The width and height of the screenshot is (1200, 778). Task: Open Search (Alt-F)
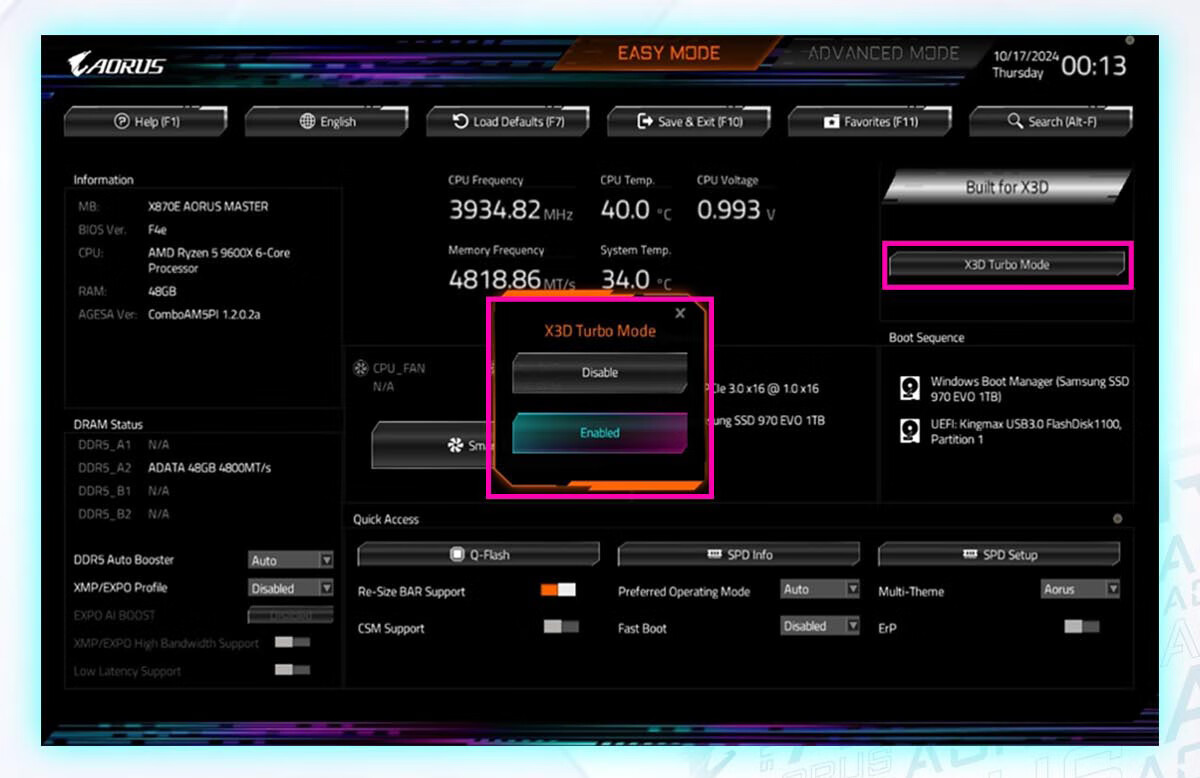tap(1051, 122)
